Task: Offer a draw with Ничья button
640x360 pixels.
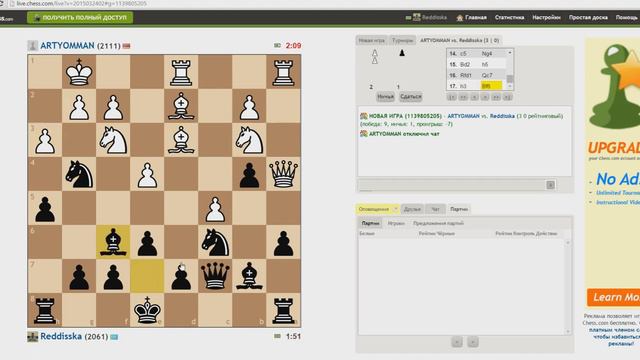Action: coord(385,97)
